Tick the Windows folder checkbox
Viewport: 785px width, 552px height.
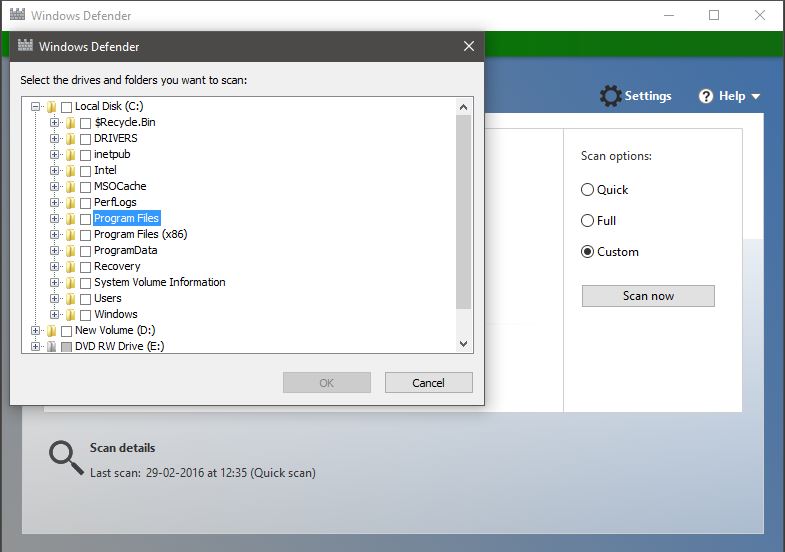point(86,315)
